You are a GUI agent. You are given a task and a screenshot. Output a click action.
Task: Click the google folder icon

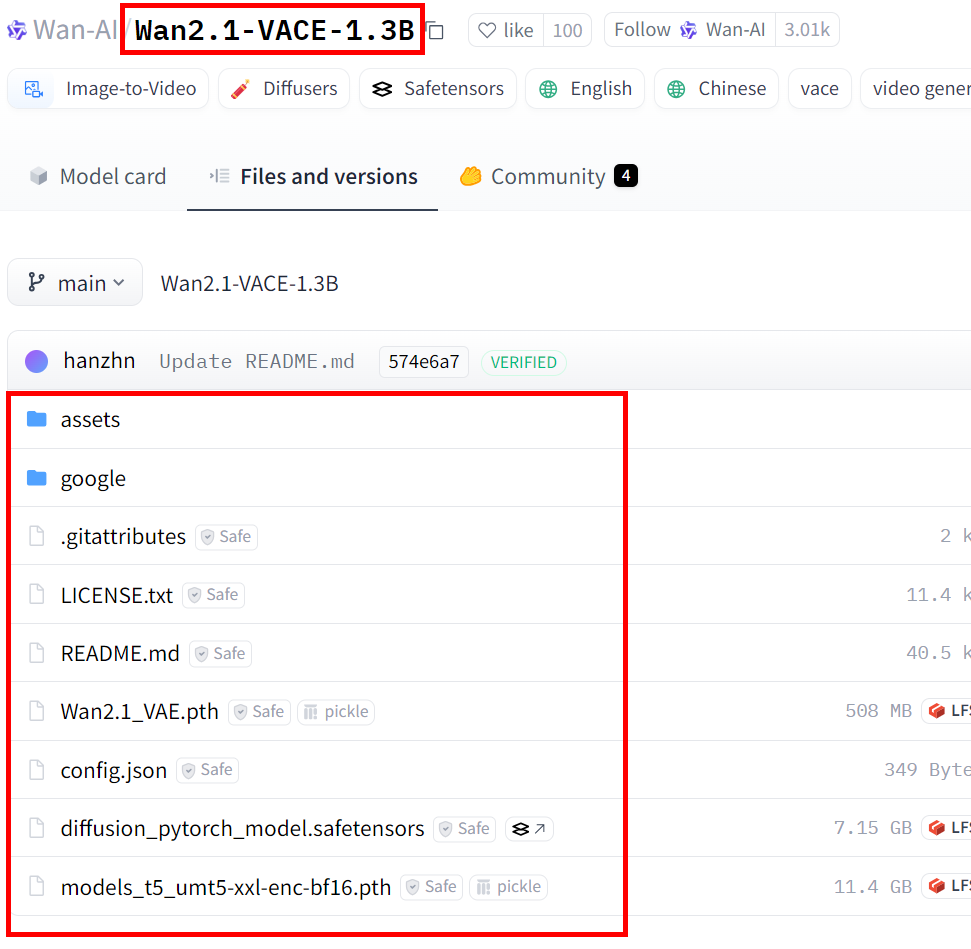37,478
